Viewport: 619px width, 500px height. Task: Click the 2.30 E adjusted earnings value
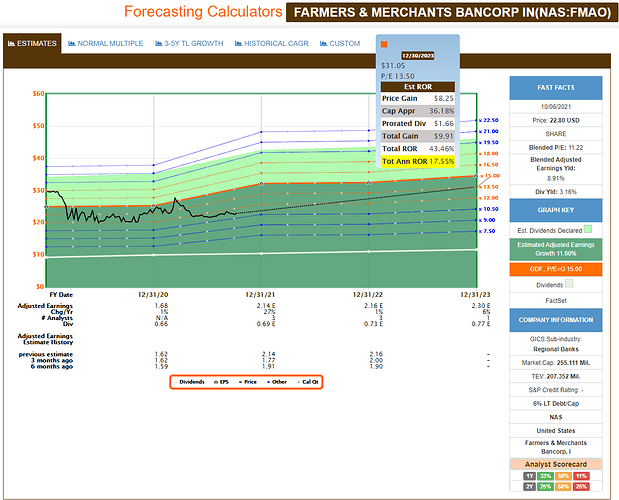click(481, 305)
